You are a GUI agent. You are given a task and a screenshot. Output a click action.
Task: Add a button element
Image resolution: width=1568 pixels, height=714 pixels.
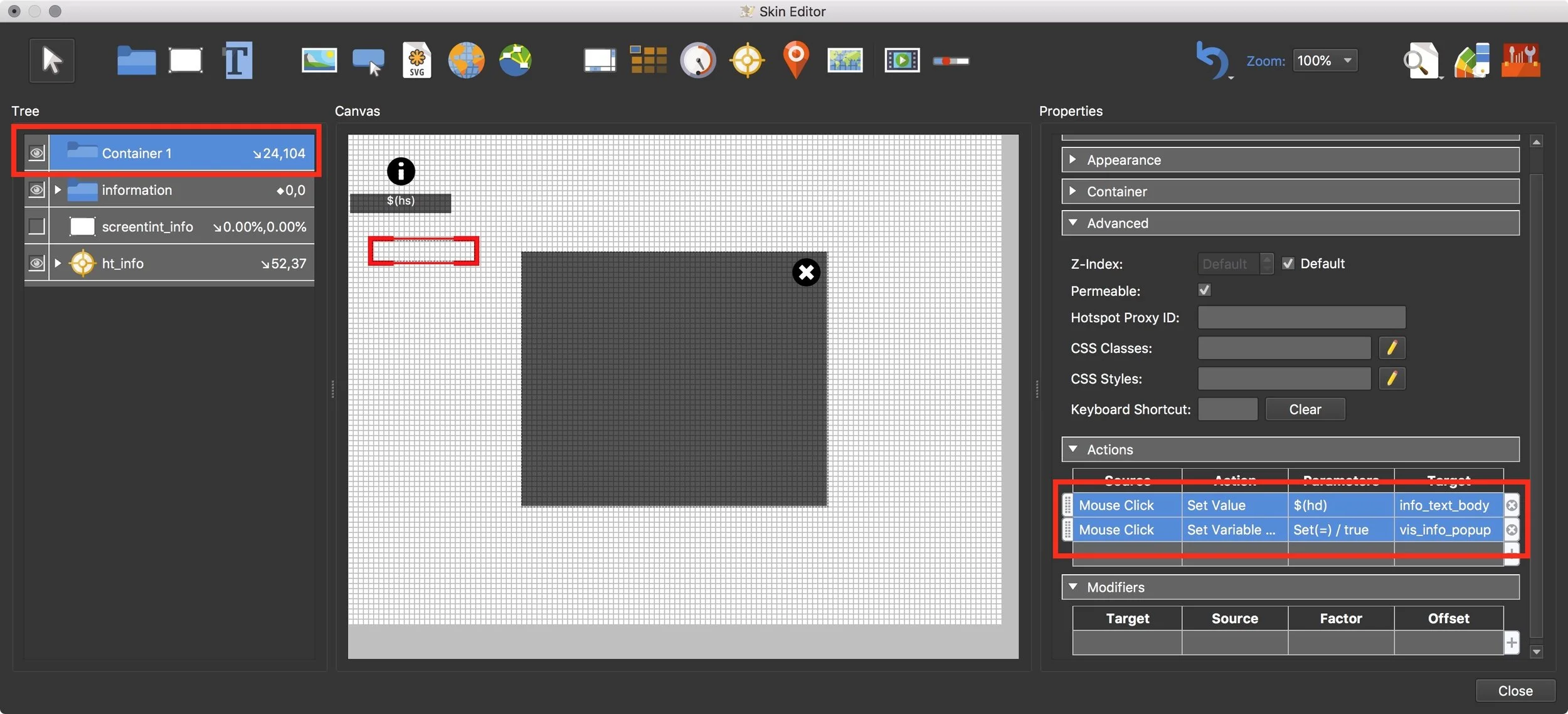click(368, 61)
